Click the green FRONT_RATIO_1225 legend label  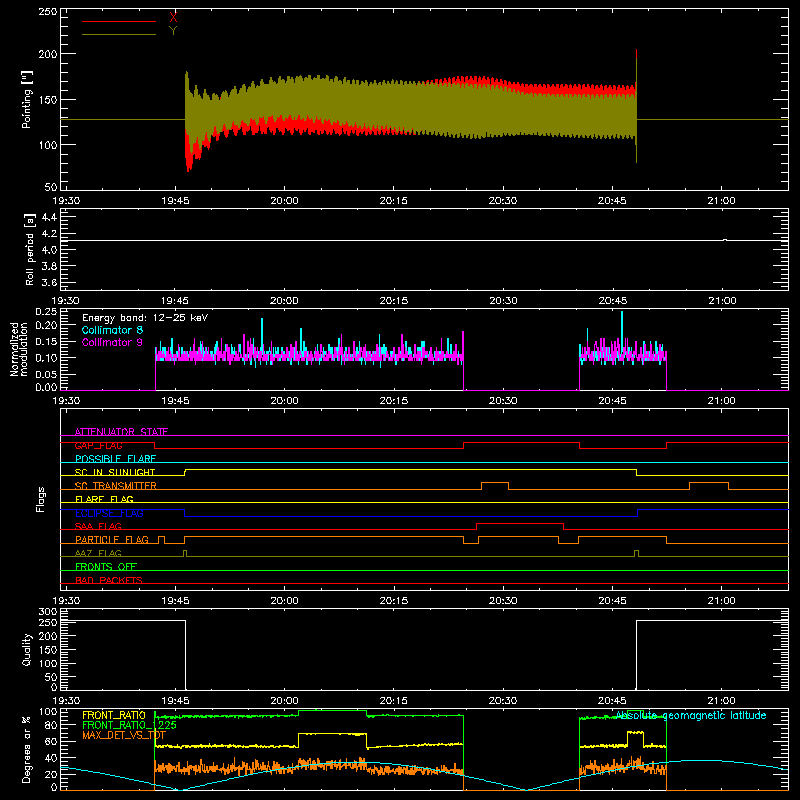pyautogui.click(x=130, y=725)
